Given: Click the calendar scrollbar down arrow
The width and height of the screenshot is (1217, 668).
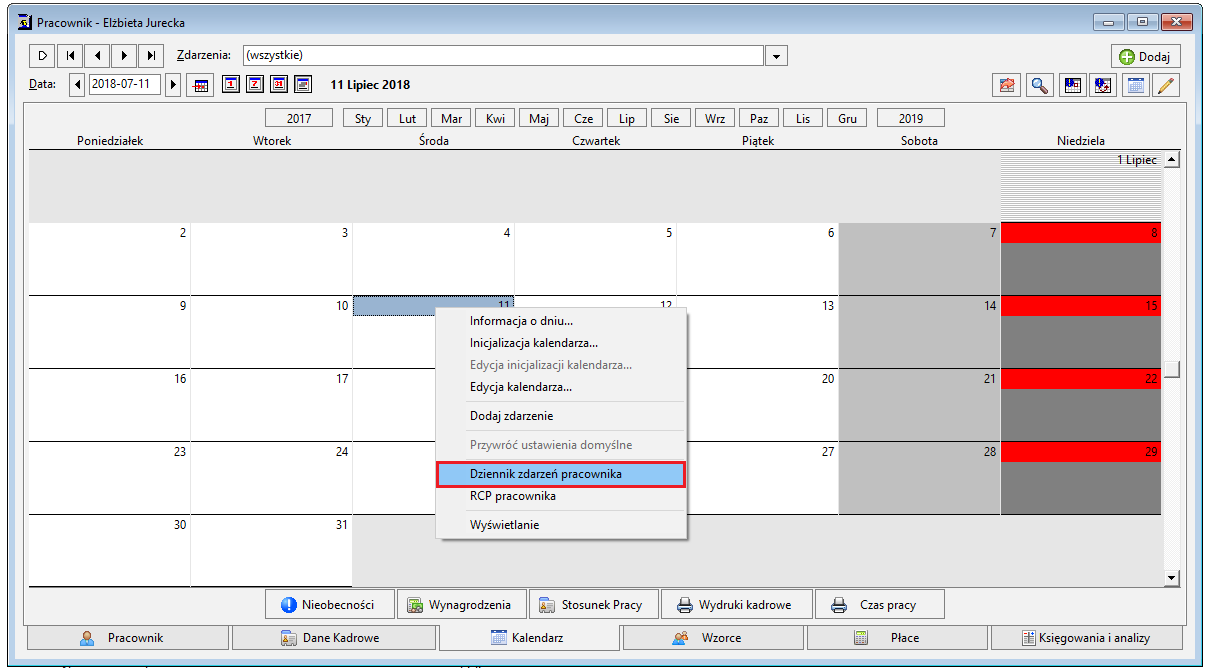Looking at the screenshot, I should pyautogui.click(x=1172, y=578).
